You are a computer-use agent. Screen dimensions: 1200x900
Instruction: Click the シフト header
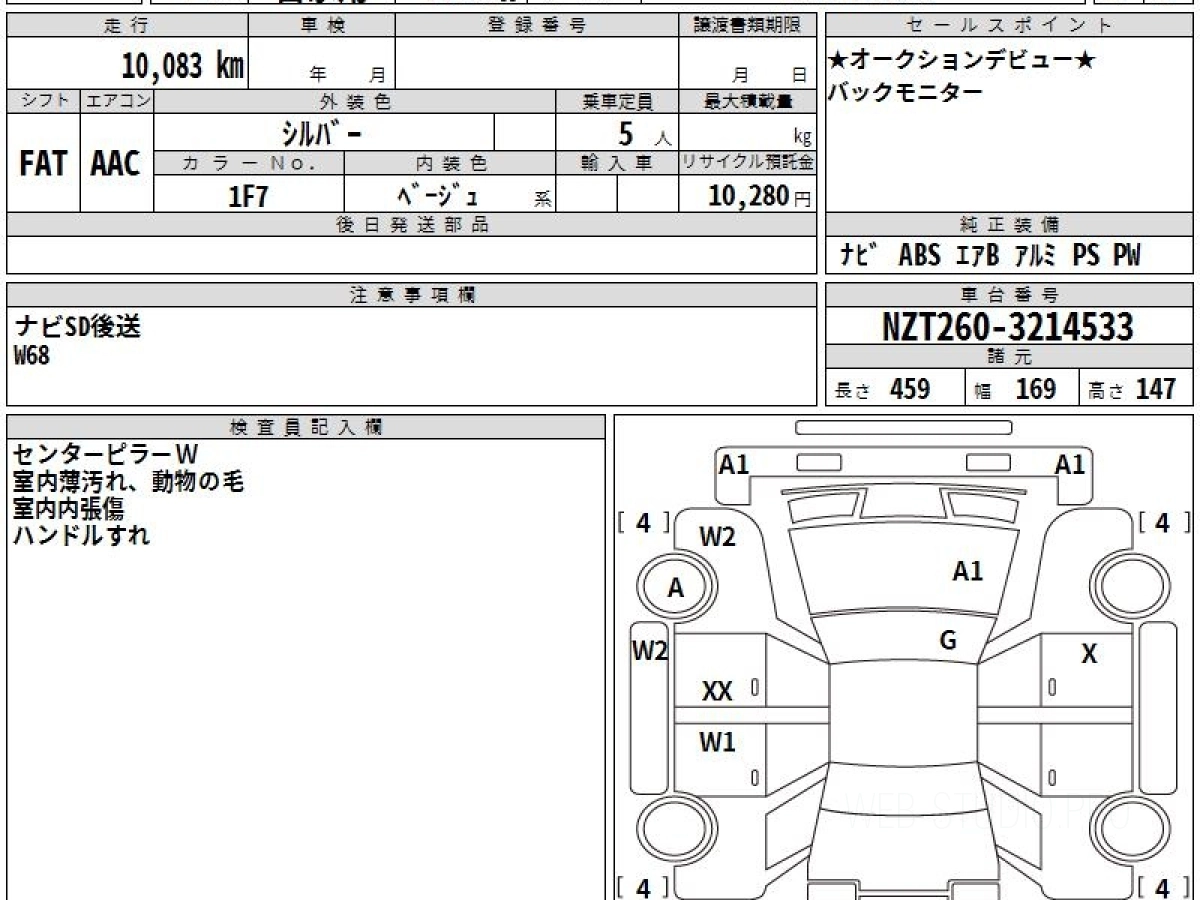pos(43,101)
